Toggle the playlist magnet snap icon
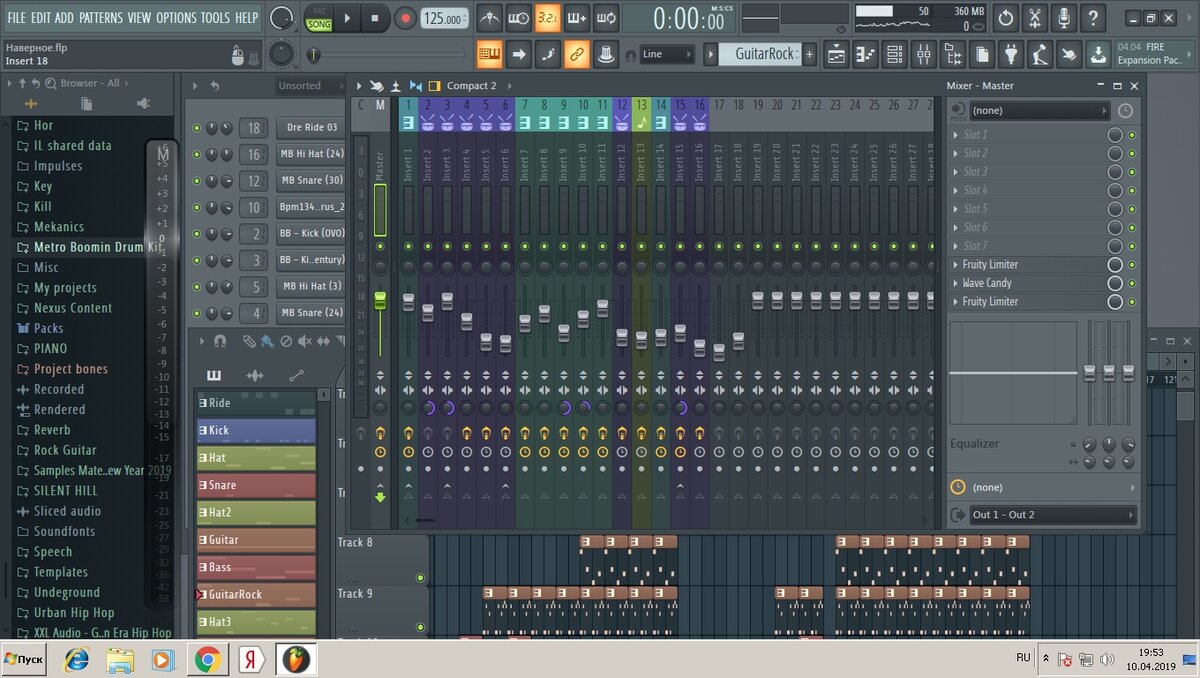The image size is (1200, 678). click(x=219, y=342)
